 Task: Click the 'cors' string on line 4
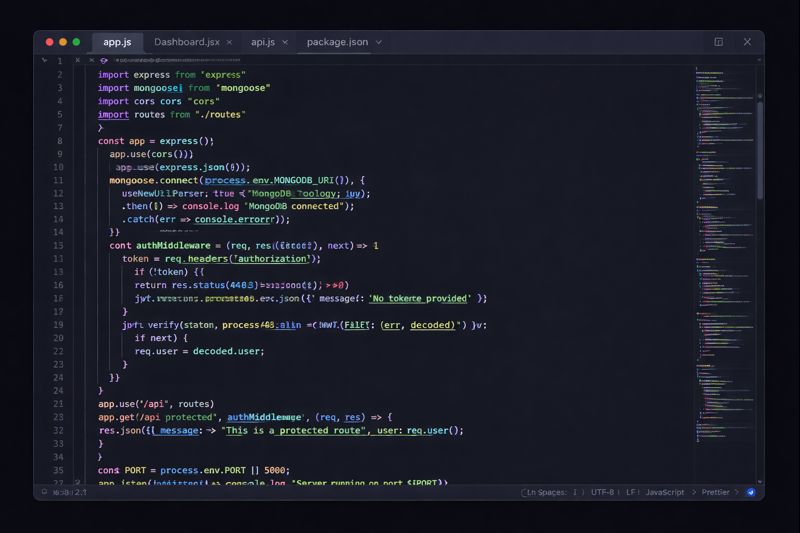203,101
